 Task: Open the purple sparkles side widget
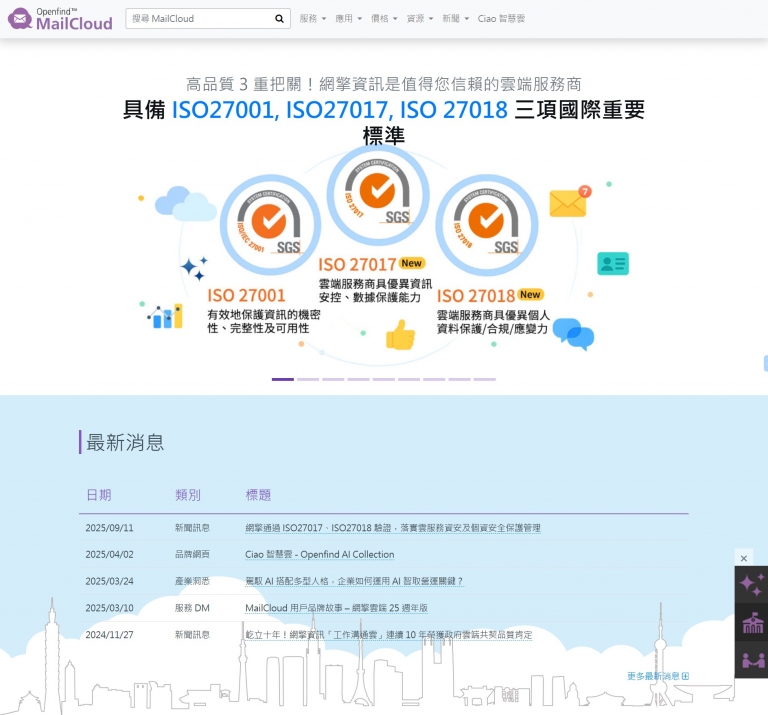click(x=750, y=586)
